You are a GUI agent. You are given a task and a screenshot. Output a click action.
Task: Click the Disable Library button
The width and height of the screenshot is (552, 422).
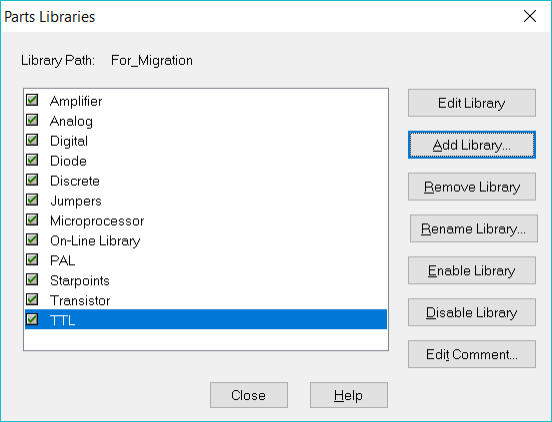pos(472,313)
